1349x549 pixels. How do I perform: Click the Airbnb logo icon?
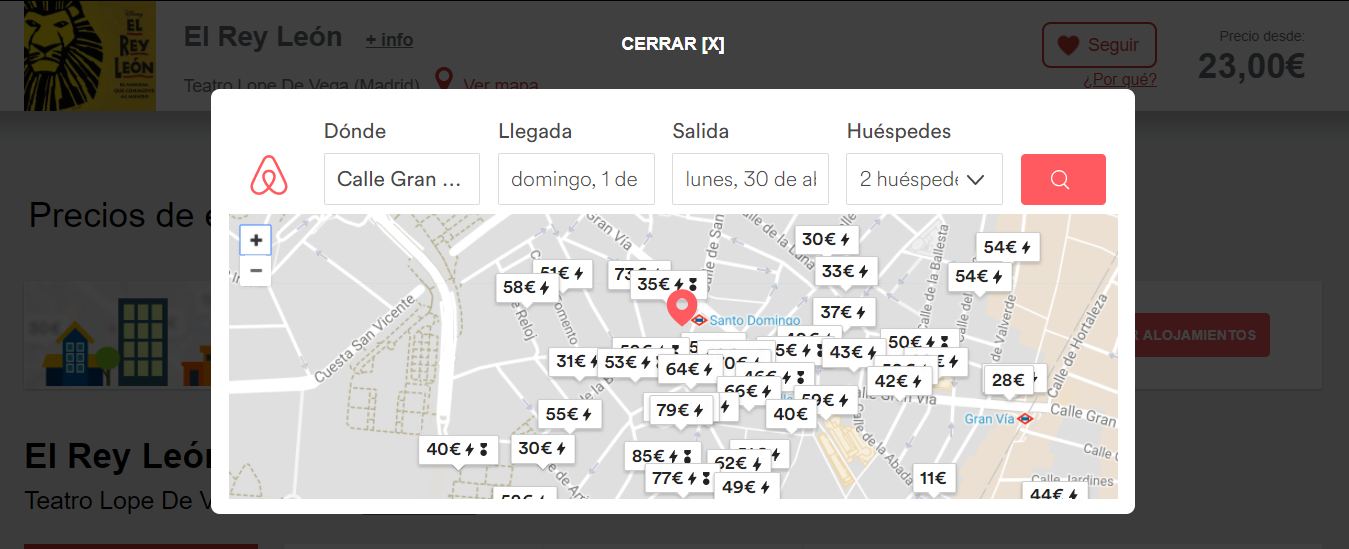pyautogui.click(x=268, y=178)
